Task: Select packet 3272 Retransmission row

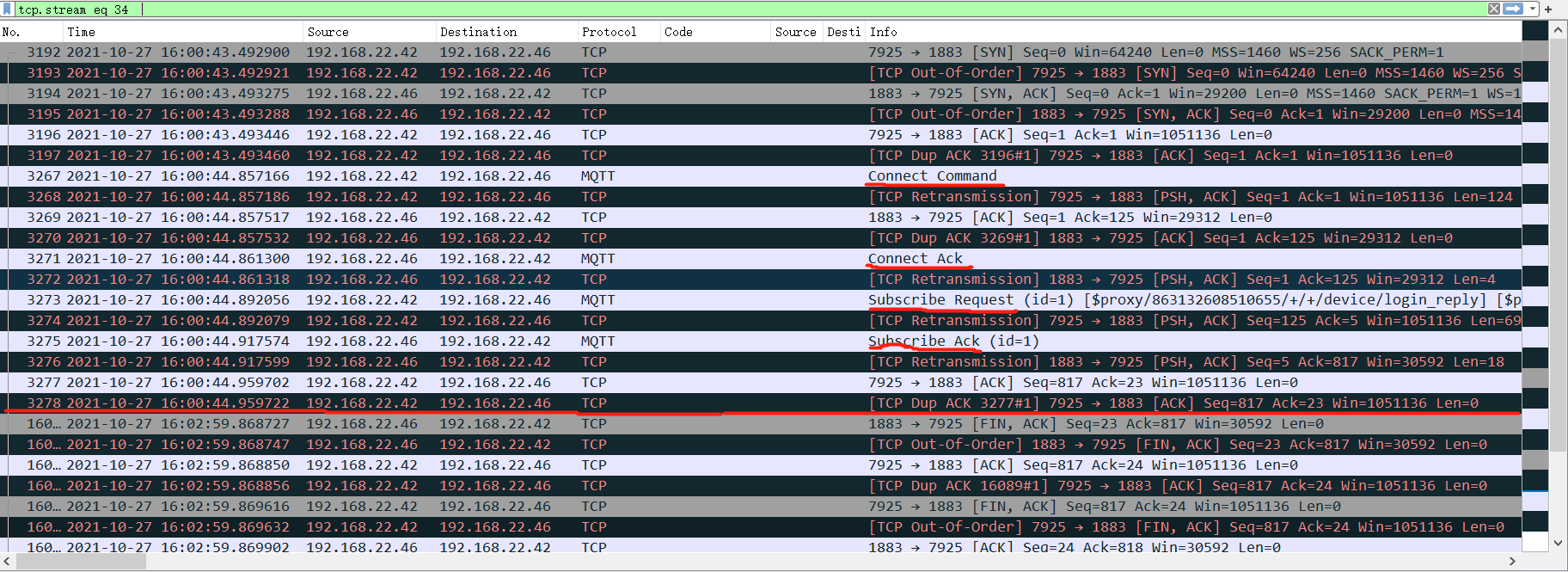Action: point(761,280)
